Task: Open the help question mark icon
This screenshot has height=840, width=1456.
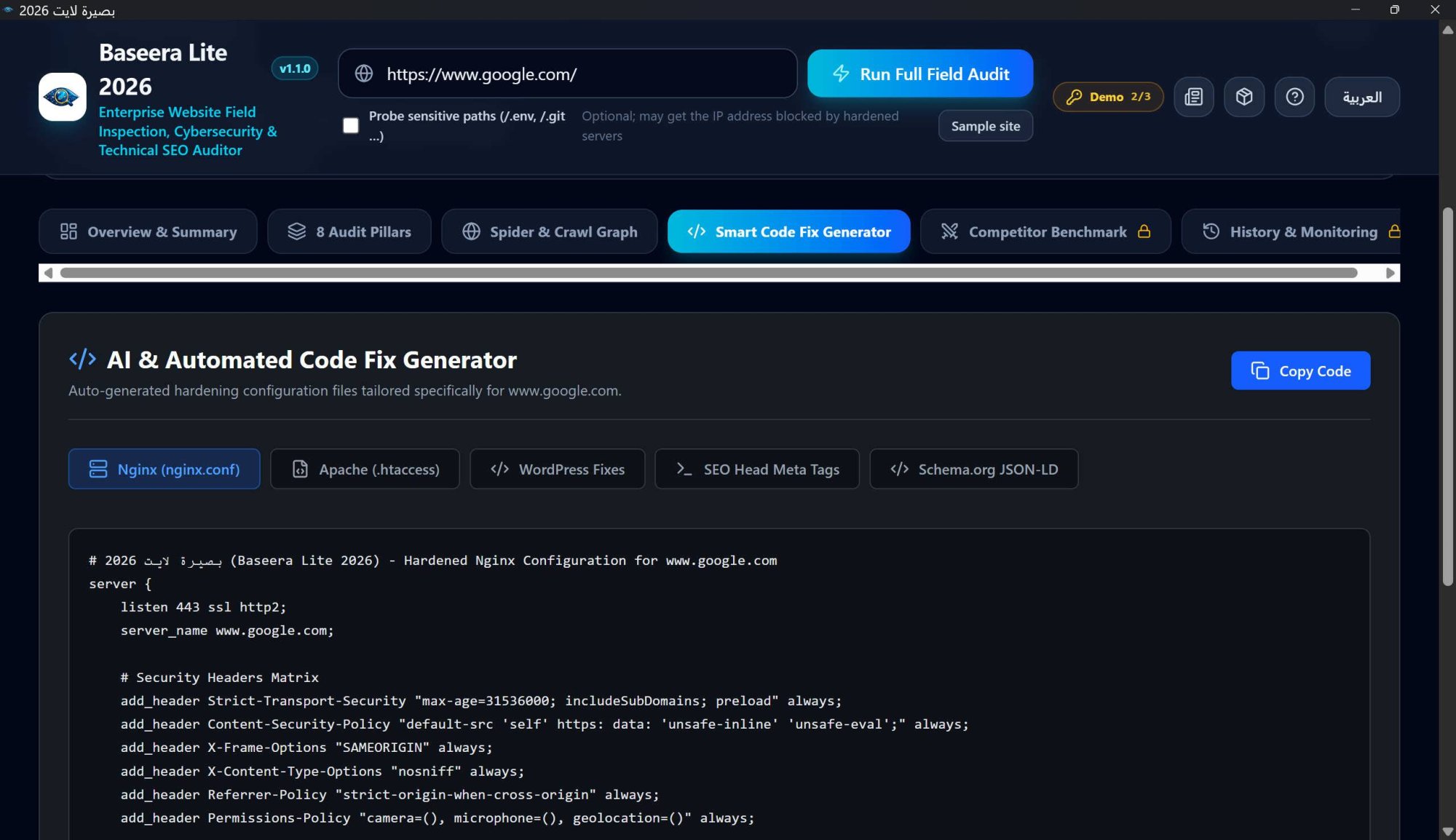Action: tap(1294, 97)
